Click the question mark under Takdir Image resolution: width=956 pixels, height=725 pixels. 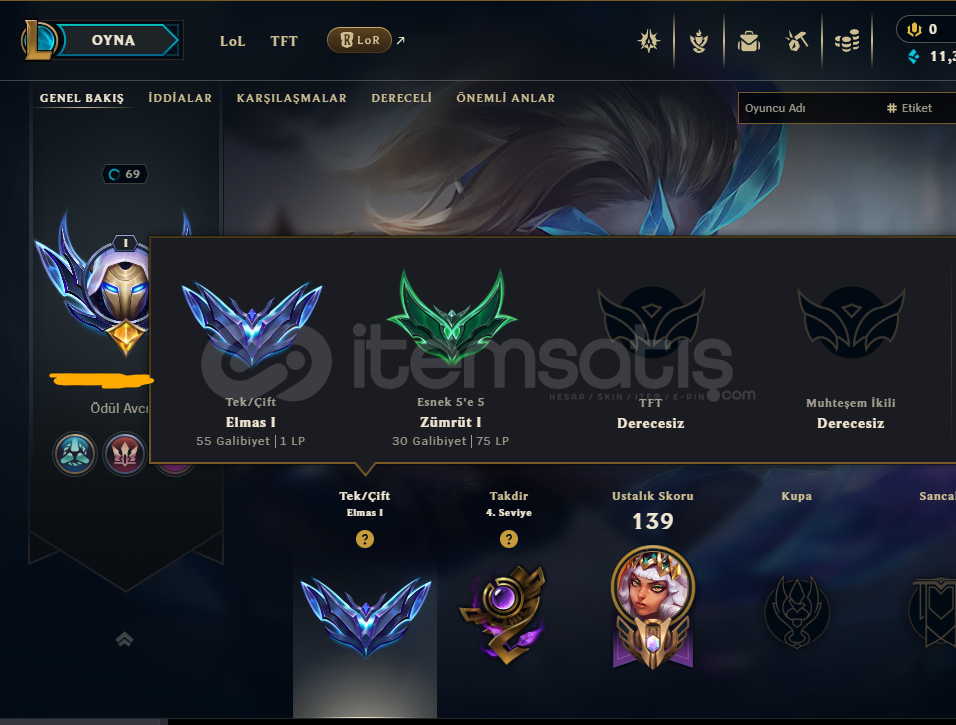click(x=508, y=539)
